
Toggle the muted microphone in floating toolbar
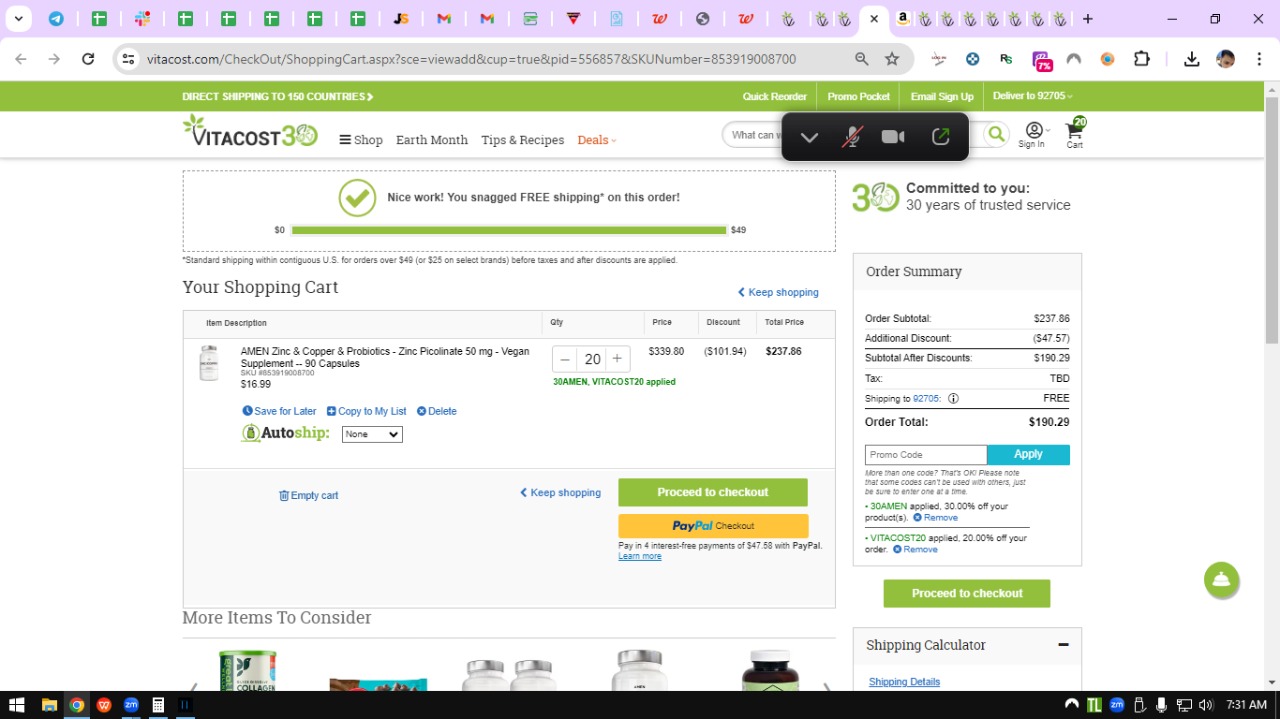tap(852, 137)
